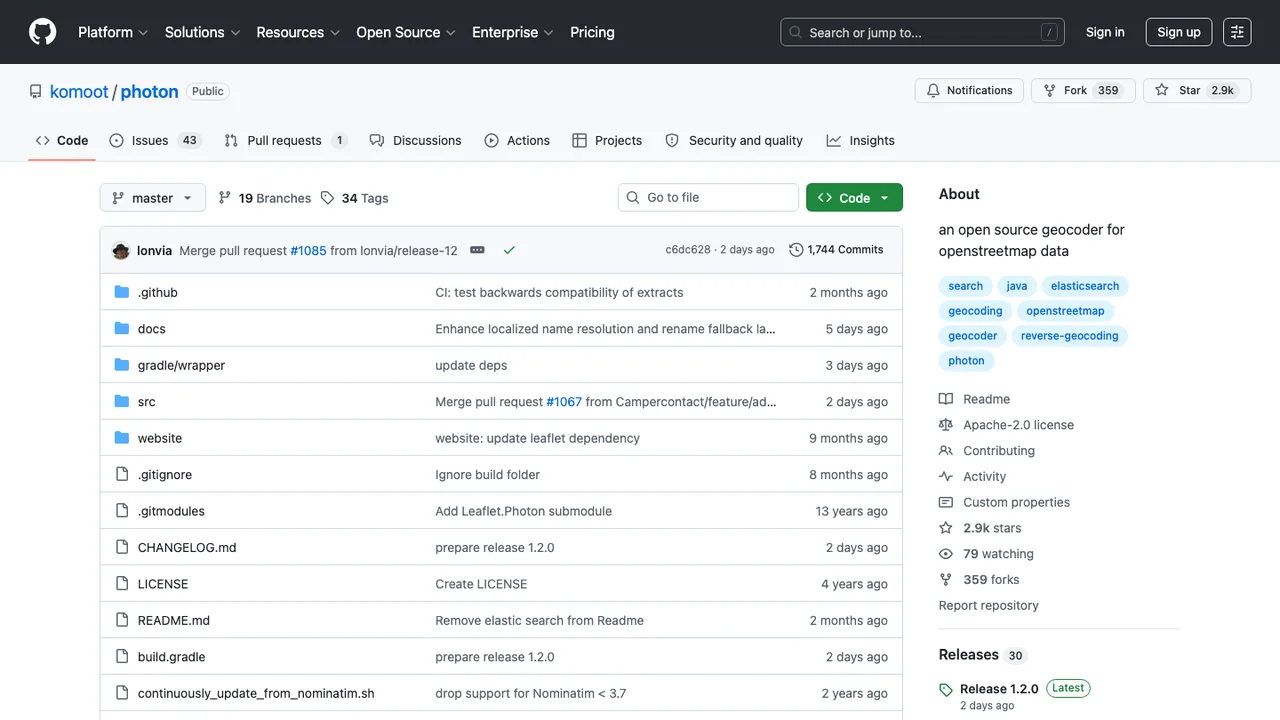Open the master branch selector
Viewport: 1280px width, 720px height.
153,198
